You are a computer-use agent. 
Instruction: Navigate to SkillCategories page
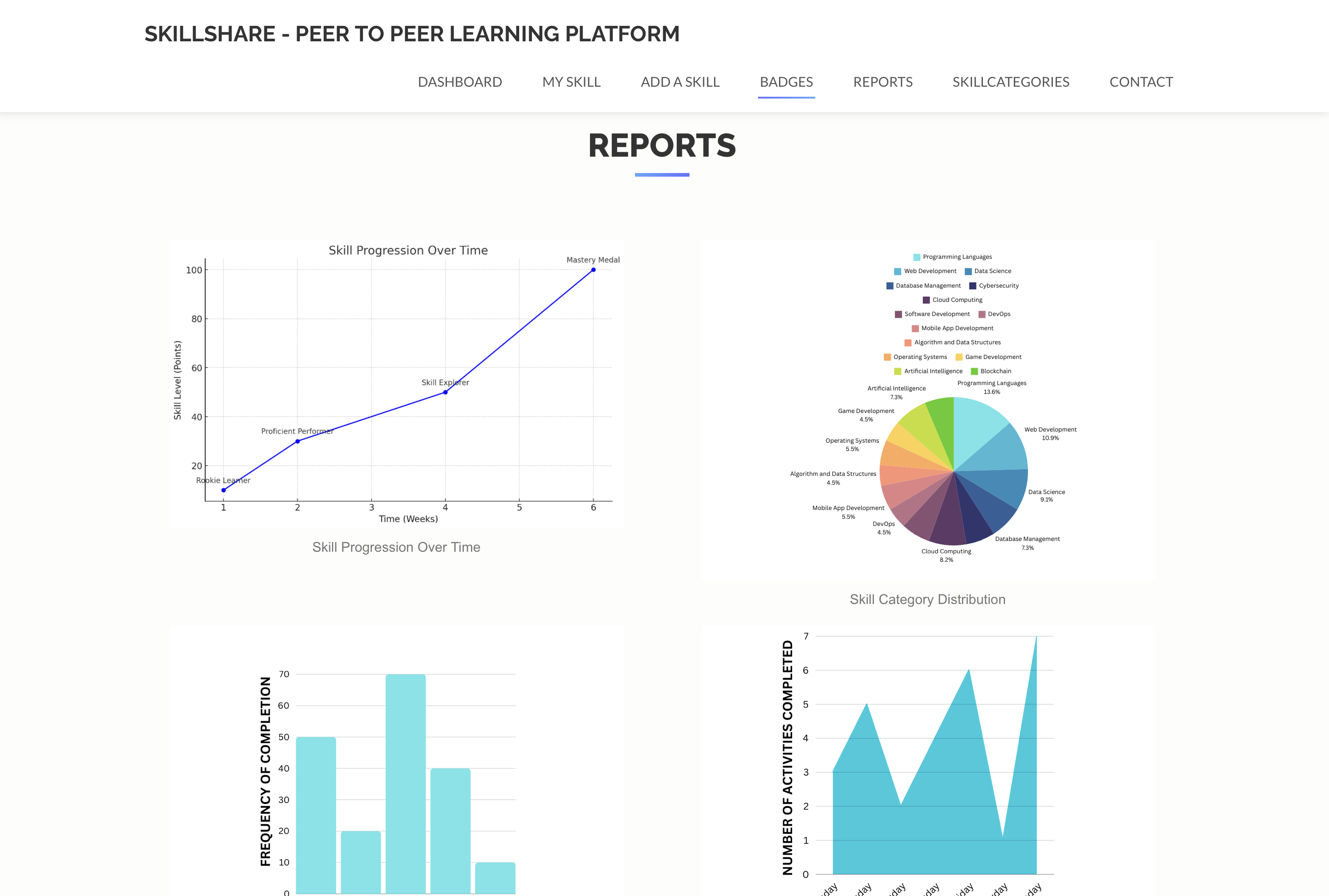click(1010, 82)
